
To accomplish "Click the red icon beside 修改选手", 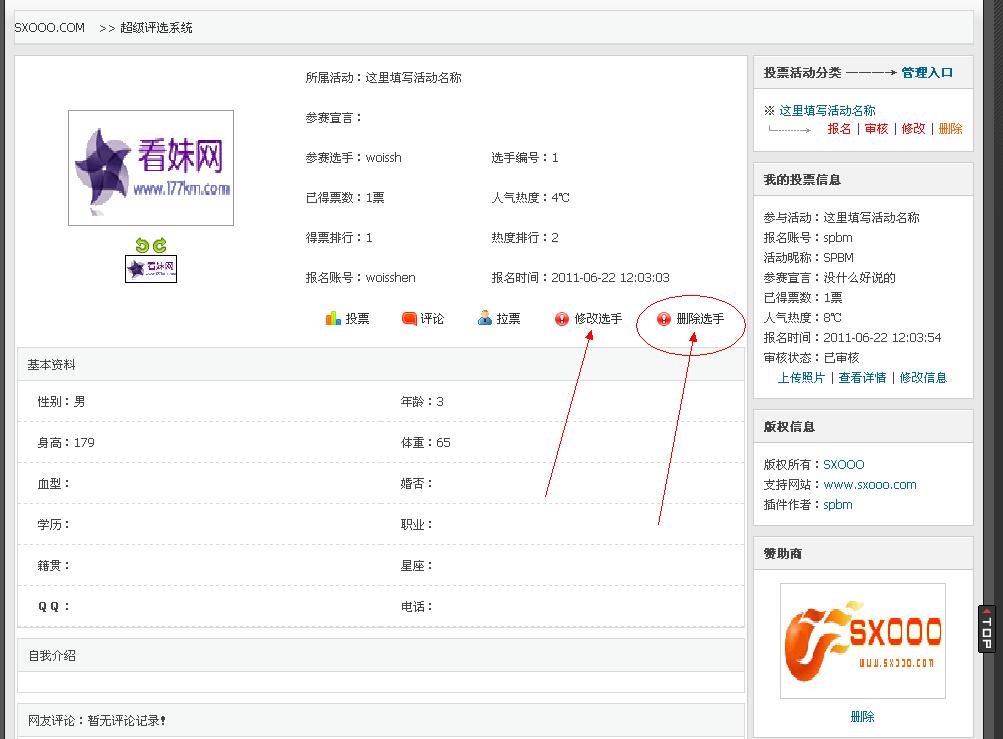I will point(562,319).
